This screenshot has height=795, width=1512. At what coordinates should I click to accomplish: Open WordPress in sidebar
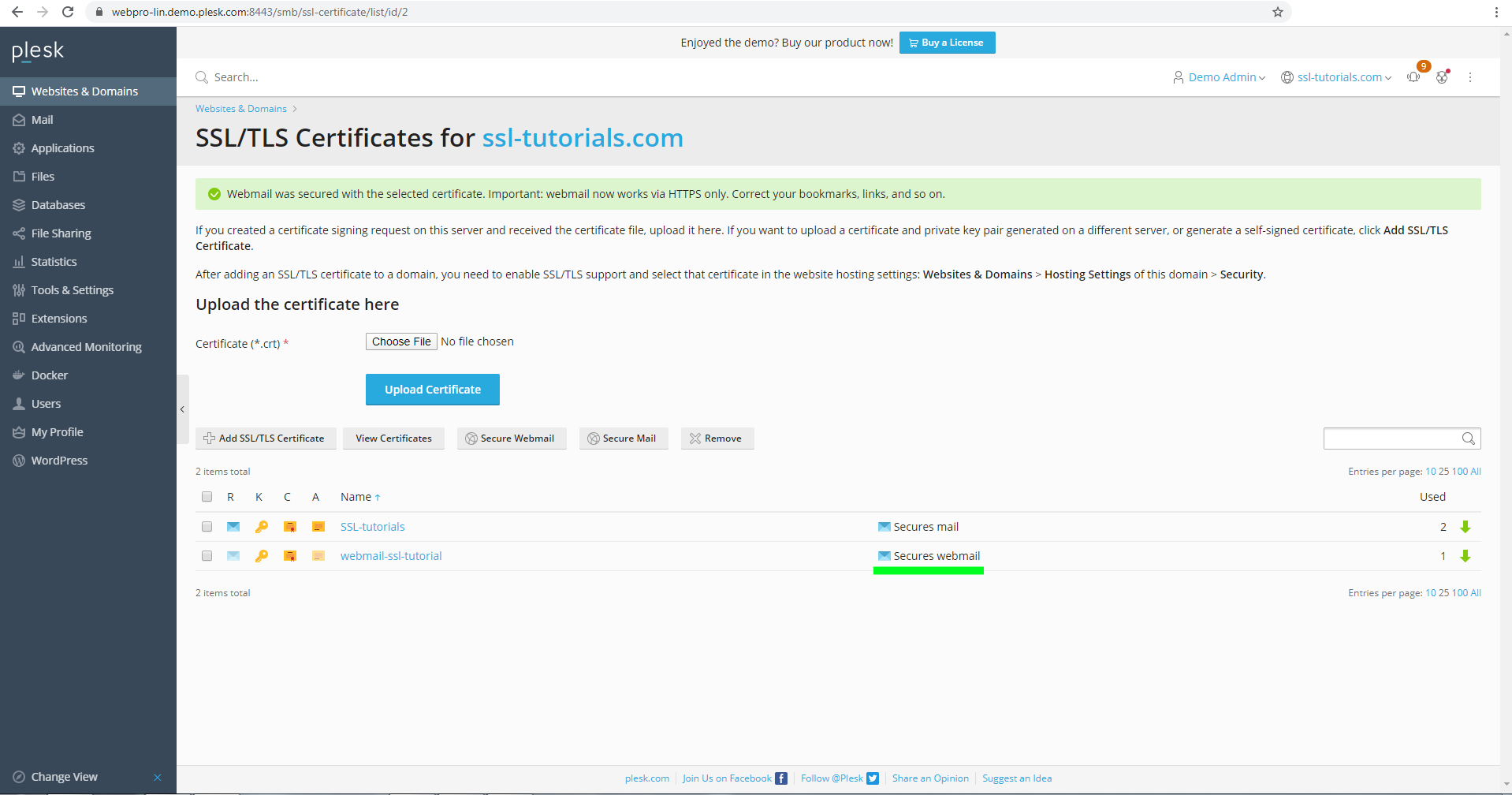tap(88, 461)
